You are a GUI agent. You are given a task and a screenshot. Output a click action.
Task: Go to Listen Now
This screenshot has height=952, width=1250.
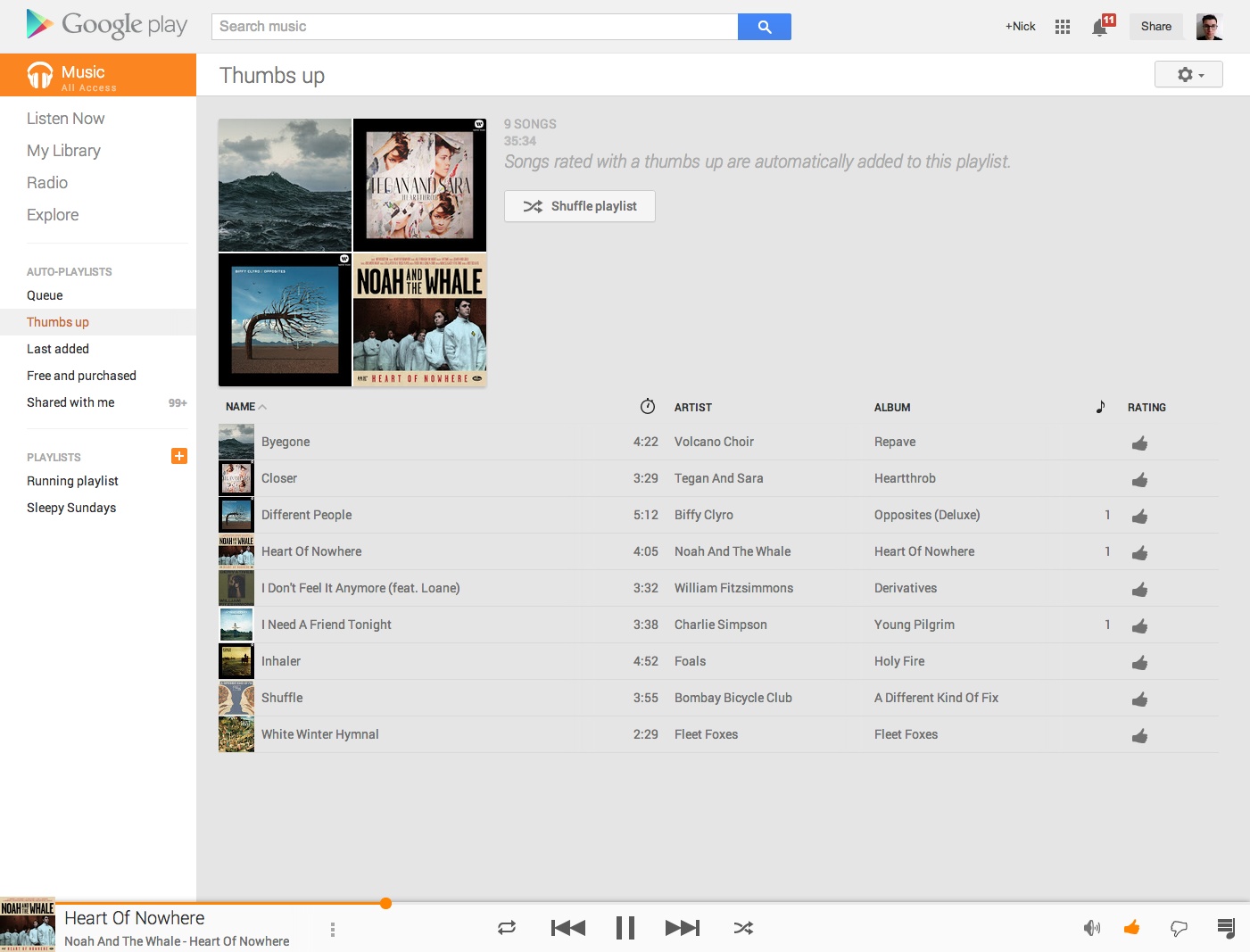[x=65, y=119]
